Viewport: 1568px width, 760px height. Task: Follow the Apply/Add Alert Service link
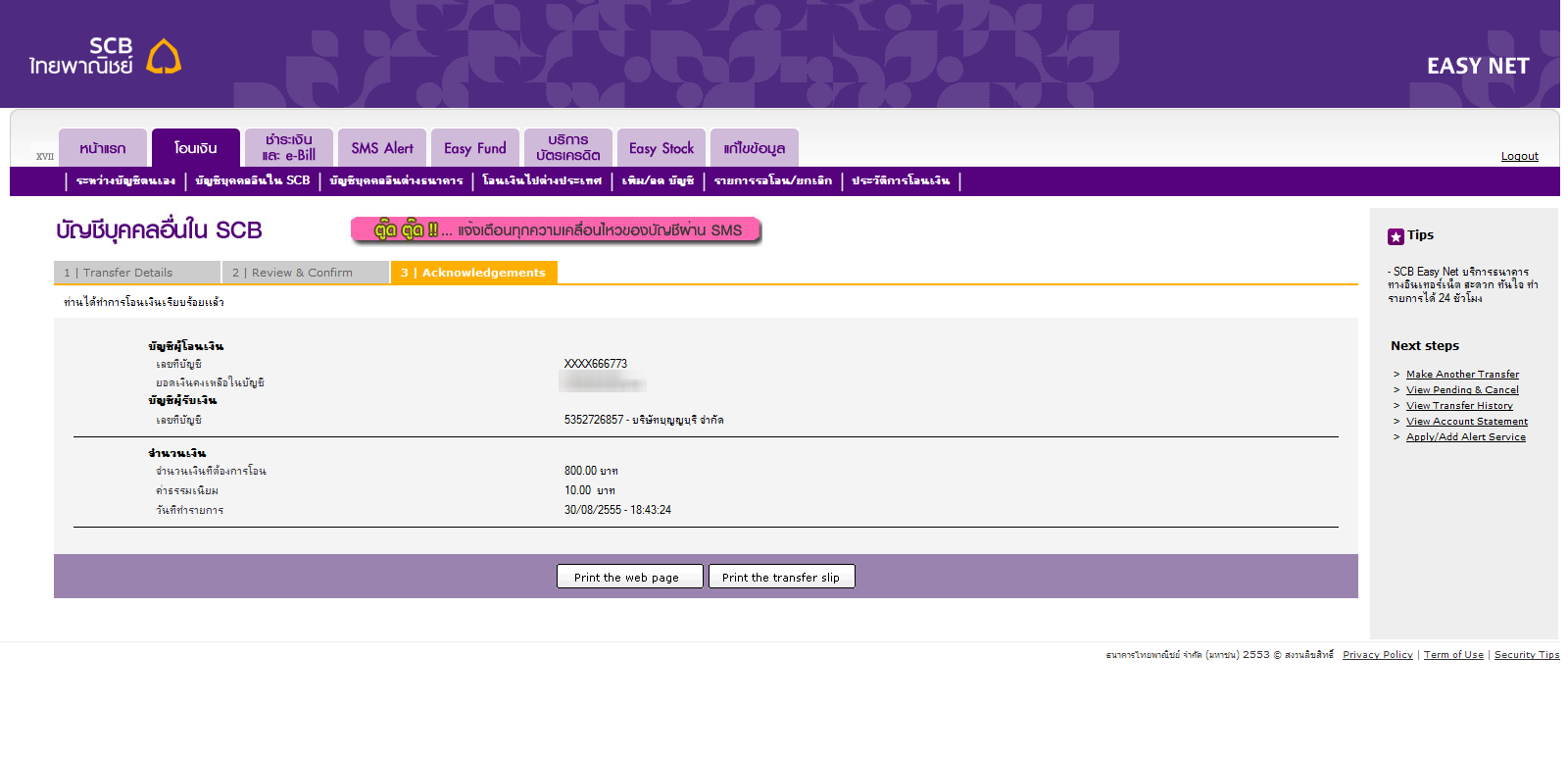(x=1466, y=437)
